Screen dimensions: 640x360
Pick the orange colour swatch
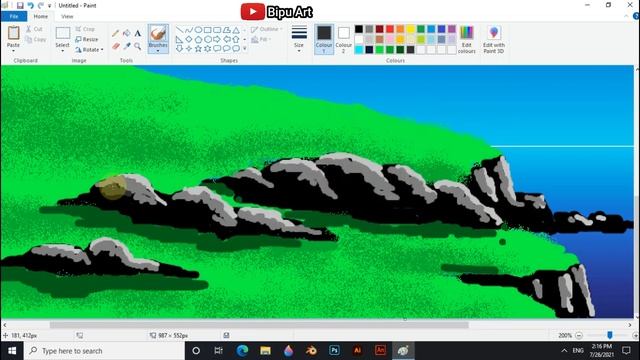[400, 29]
